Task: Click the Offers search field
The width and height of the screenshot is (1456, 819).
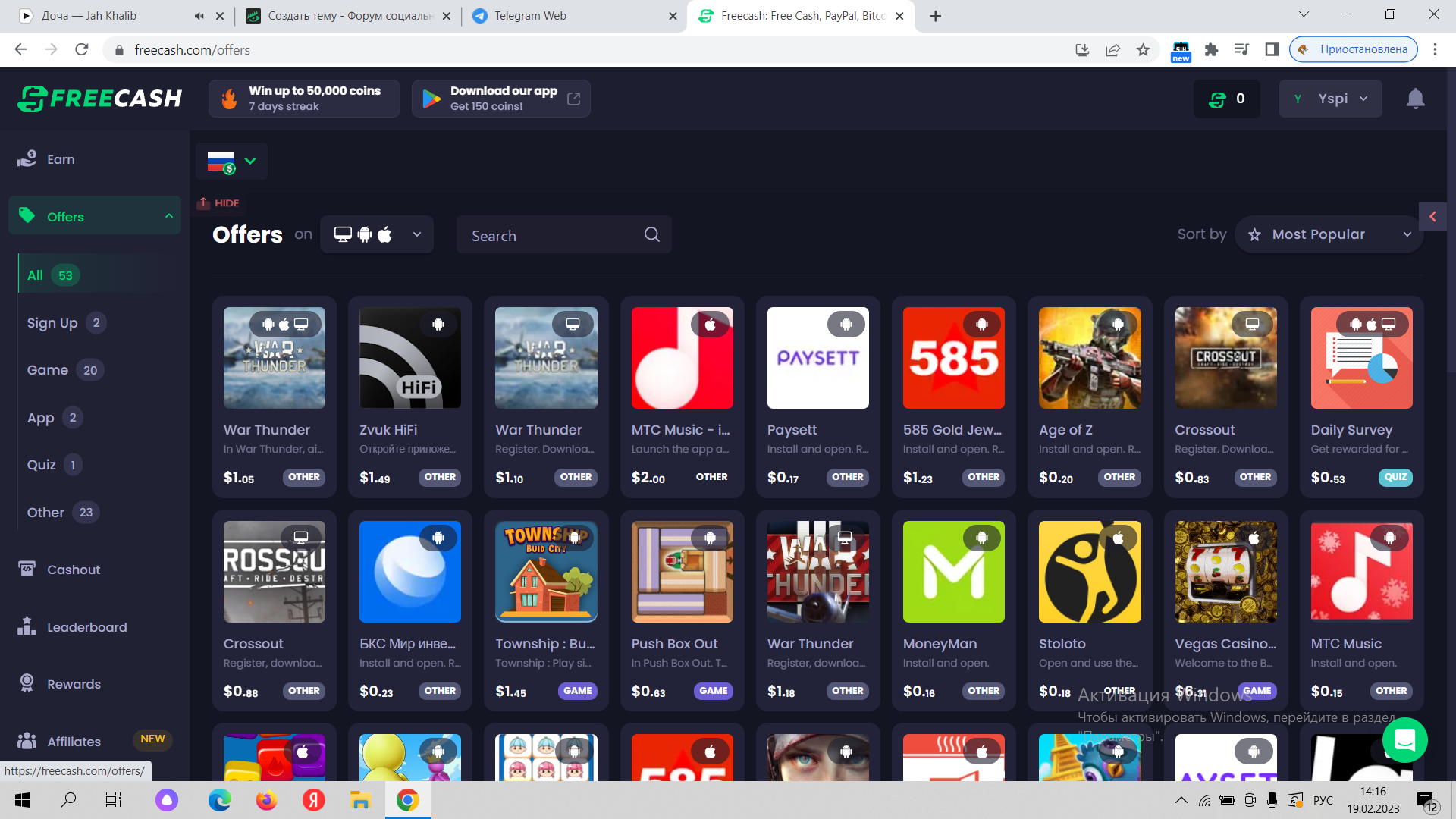Action: point(563,234)
